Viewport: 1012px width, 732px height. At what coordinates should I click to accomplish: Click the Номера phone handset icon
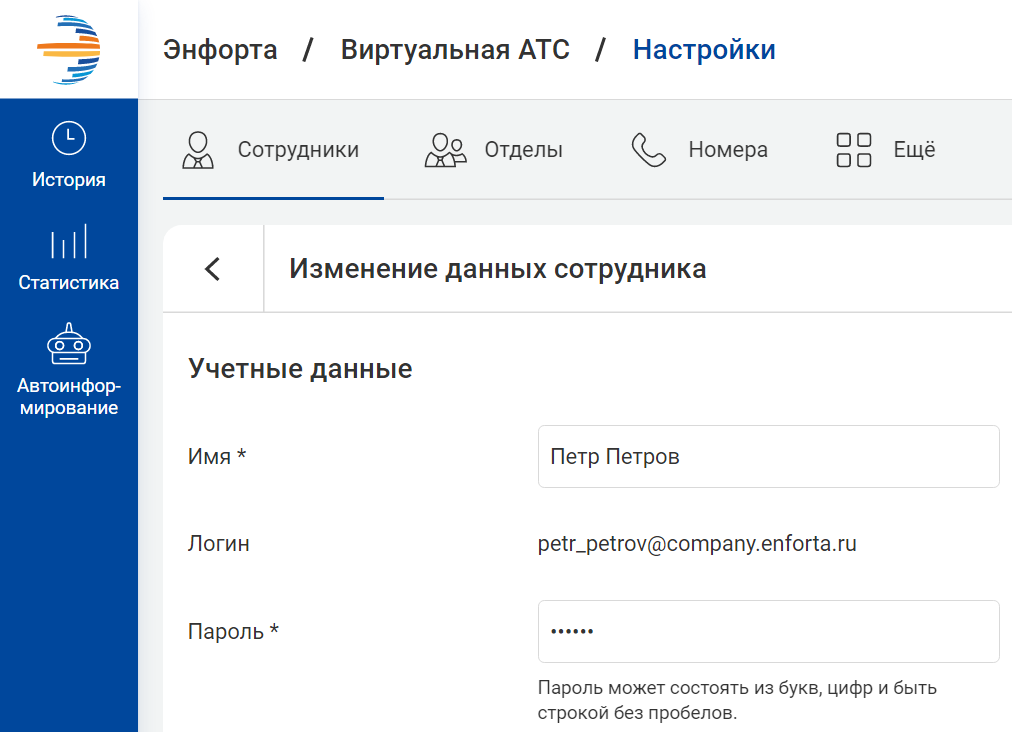tap(648, 150)
